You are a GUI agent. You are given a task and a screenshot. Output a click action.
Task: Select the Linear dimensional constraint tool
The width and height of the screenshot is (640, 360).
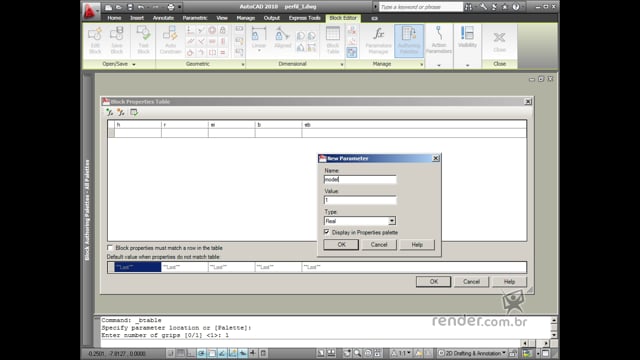259,39
